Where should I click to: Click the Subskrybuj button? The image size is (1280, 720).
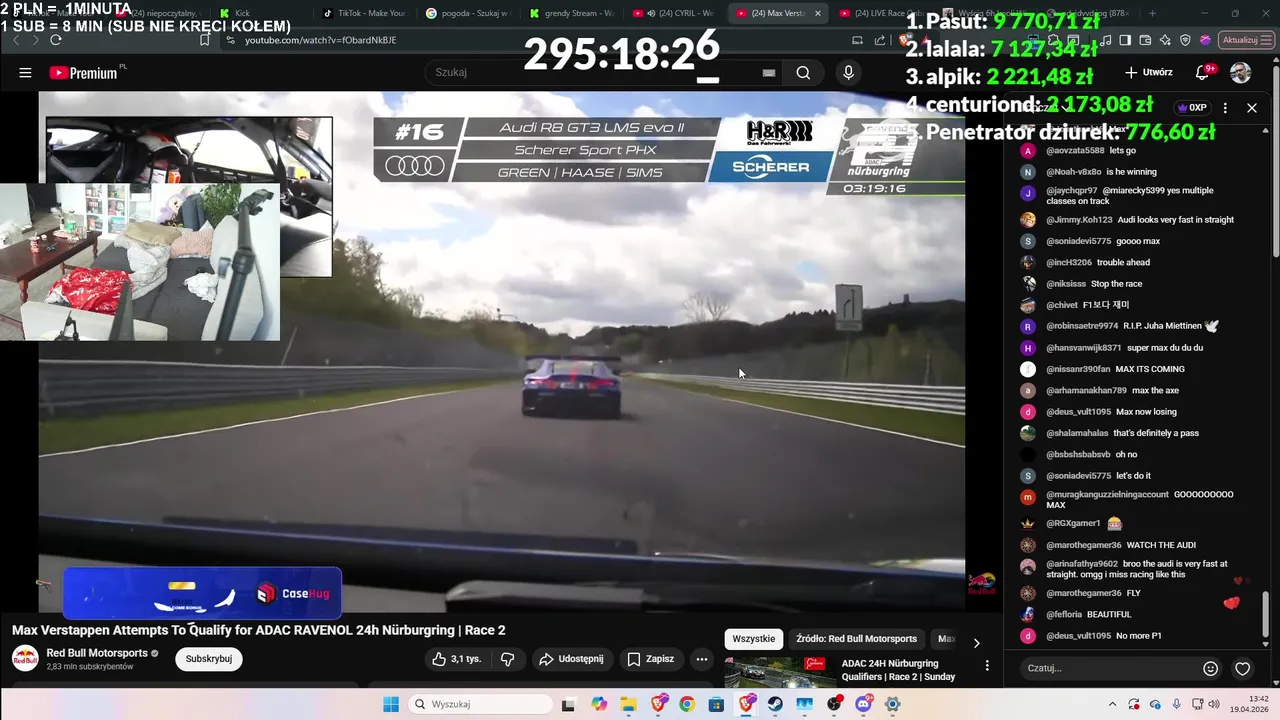(x=209, y=659)
